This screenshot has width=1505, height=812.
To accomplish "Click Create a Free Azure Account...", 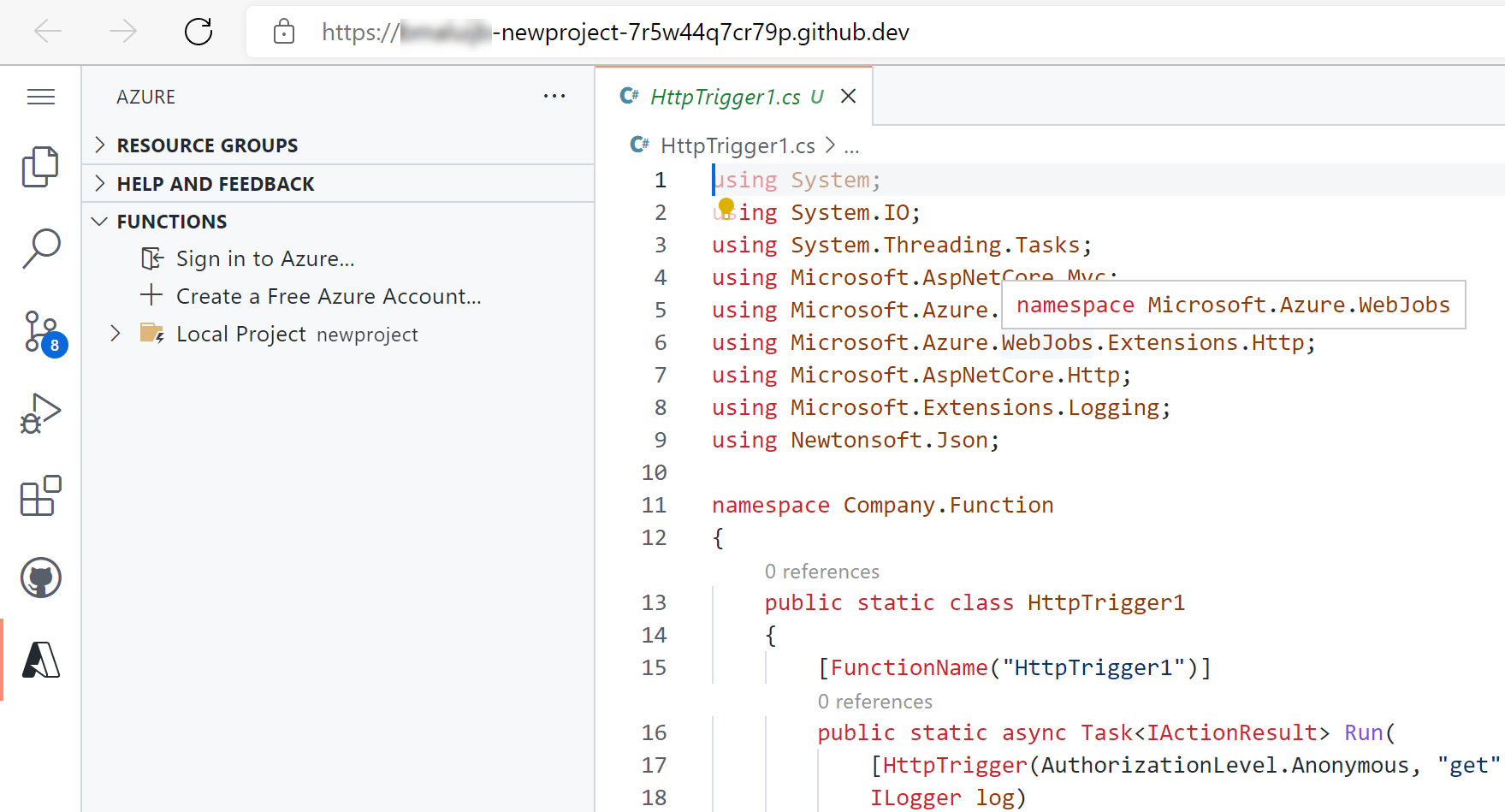I will coord(329,296).
